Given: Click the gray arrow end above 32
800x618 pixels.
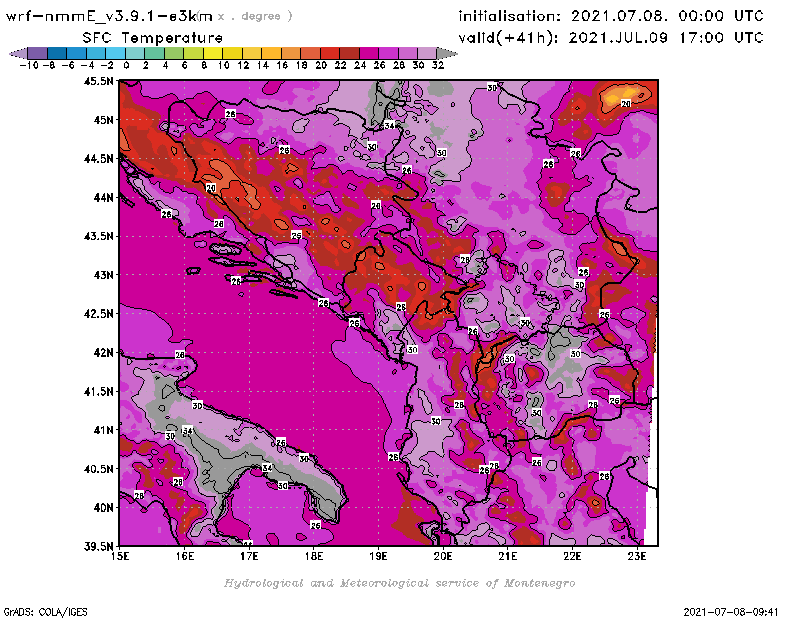Looking at the screenshot, I should click(x=447, y=53).
